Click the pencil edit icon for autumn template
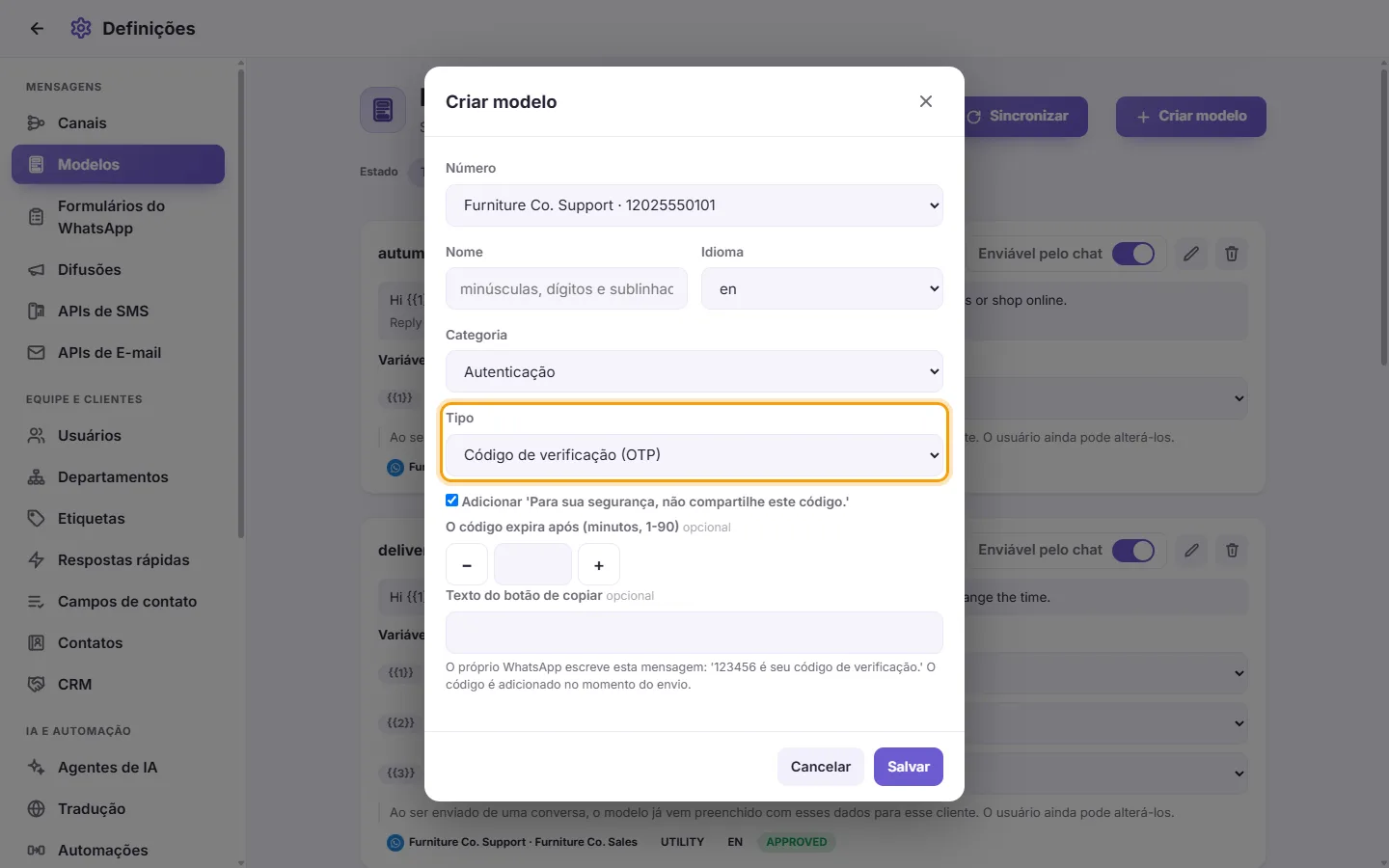Screen dimensions: 1389x868 tap(1191, 254)
